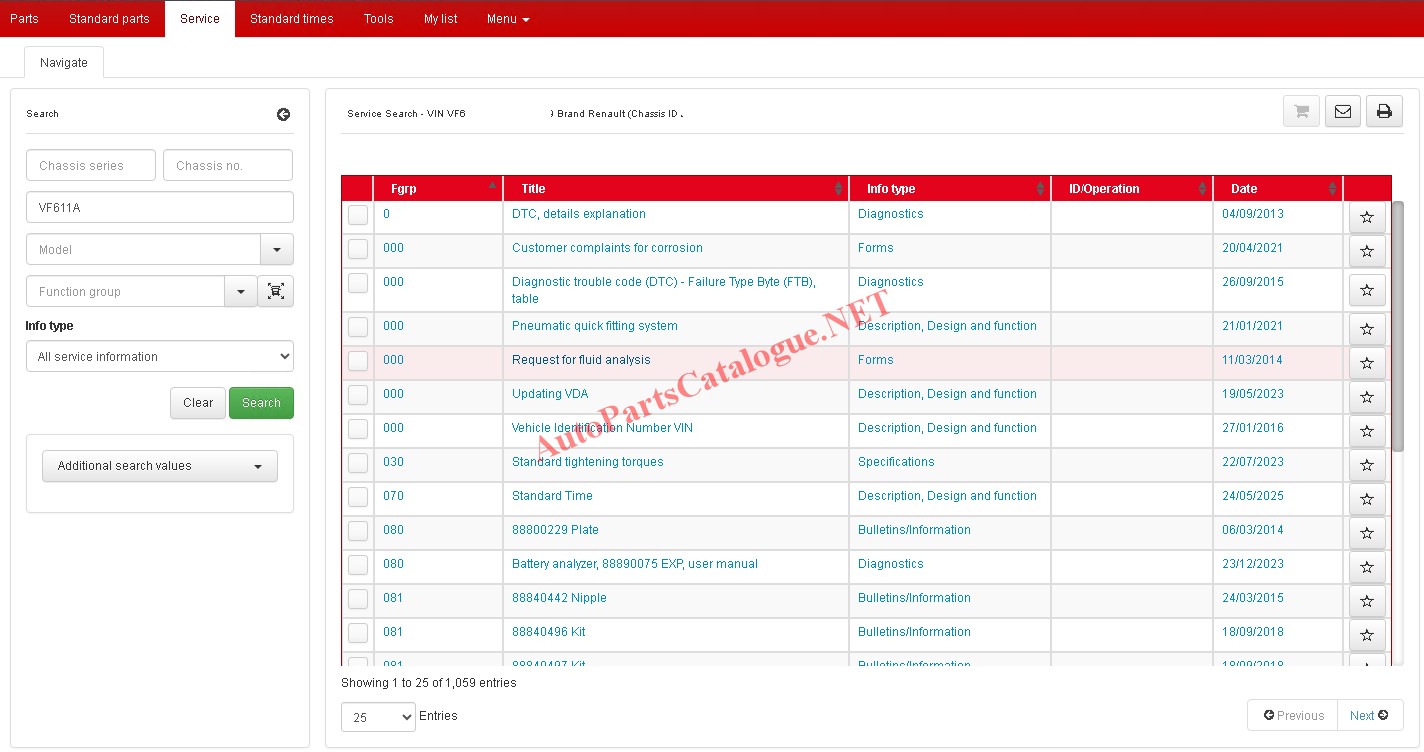The image size is (1424, 752).
Task: Add 'Updating VDA' row to favorites star
Action: click(1367, 397)
